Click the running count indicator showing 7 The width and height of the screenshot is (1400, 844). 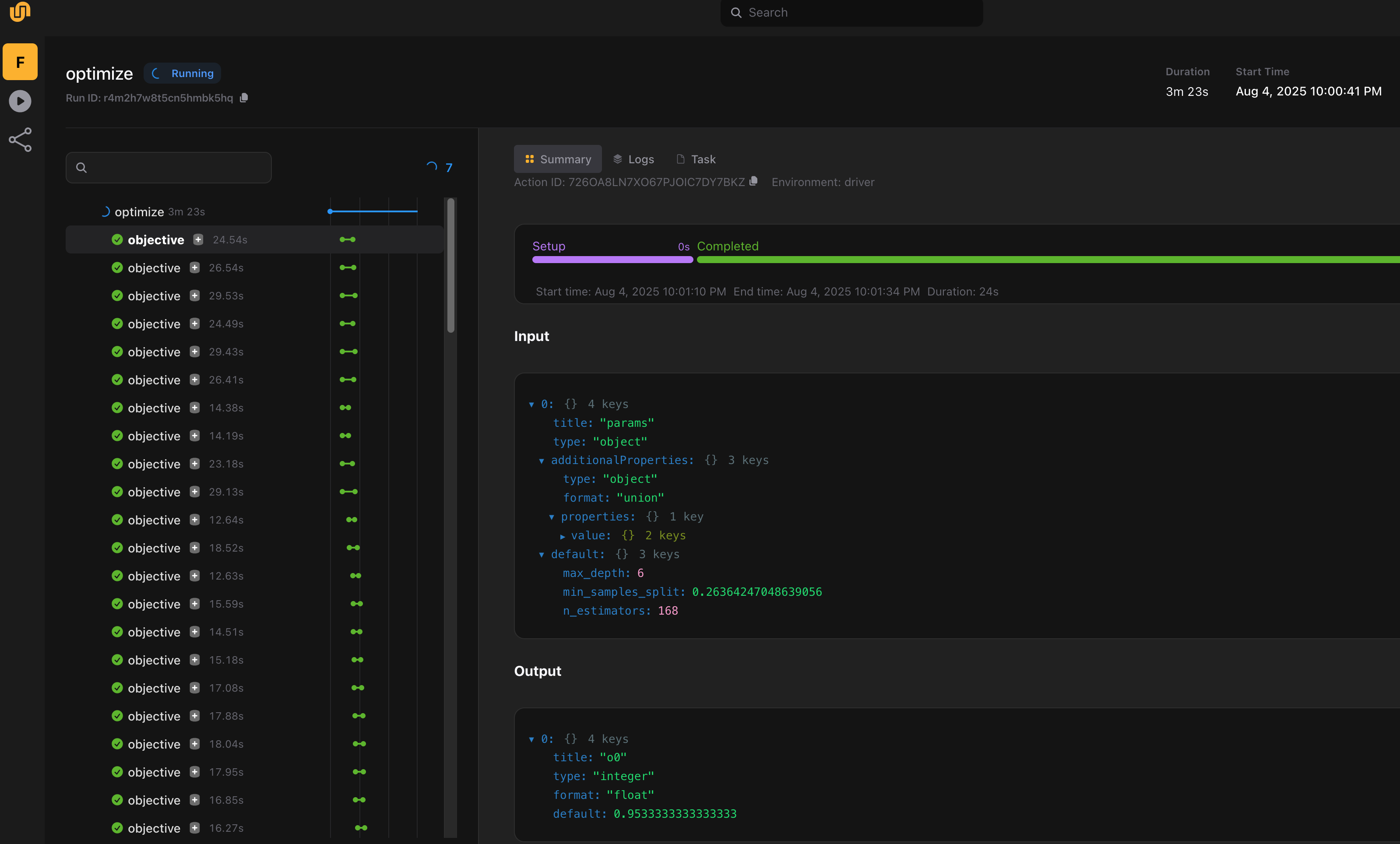tap(440, 167)
